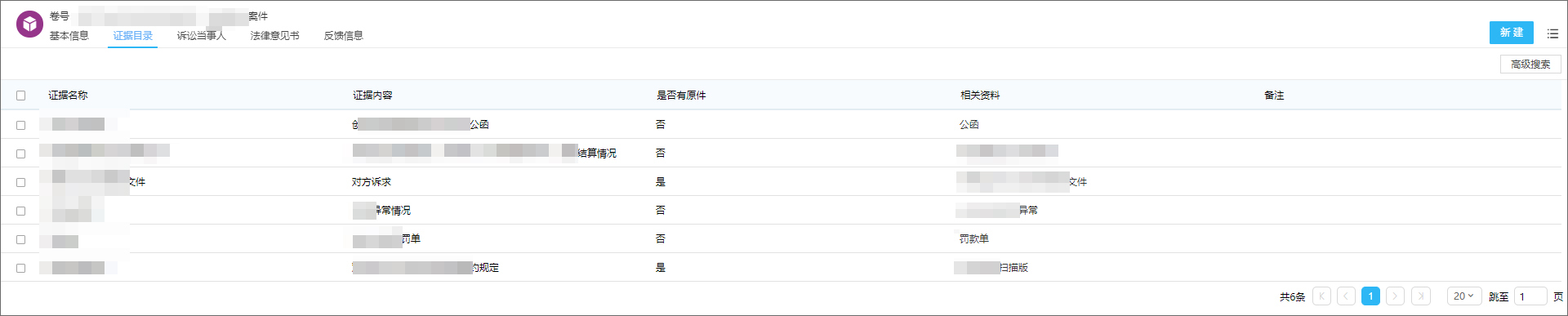The height and width of the screenshot is (316, 1568).
Task: Switch to the 诉讼当事人 tab
Action: [202, 36]
